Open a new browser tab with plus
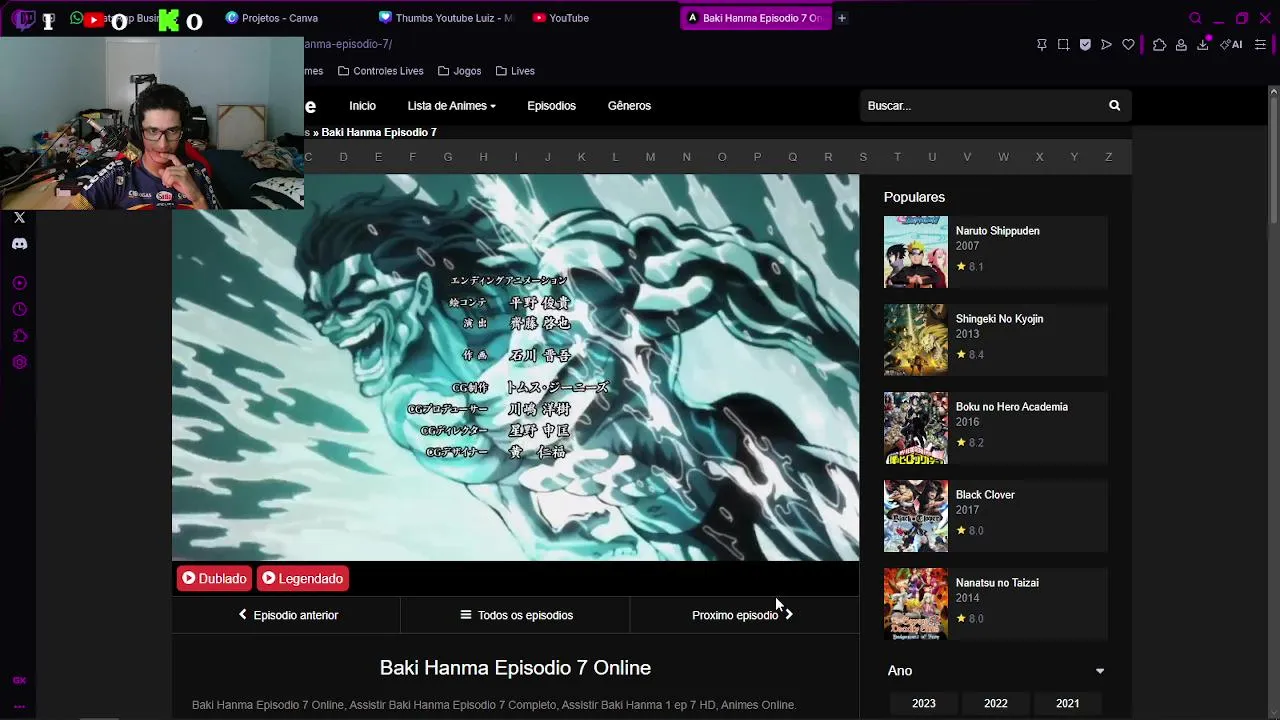Image resolution: width=1280 pixels, height=720 pixels. (x=842, y=18)
